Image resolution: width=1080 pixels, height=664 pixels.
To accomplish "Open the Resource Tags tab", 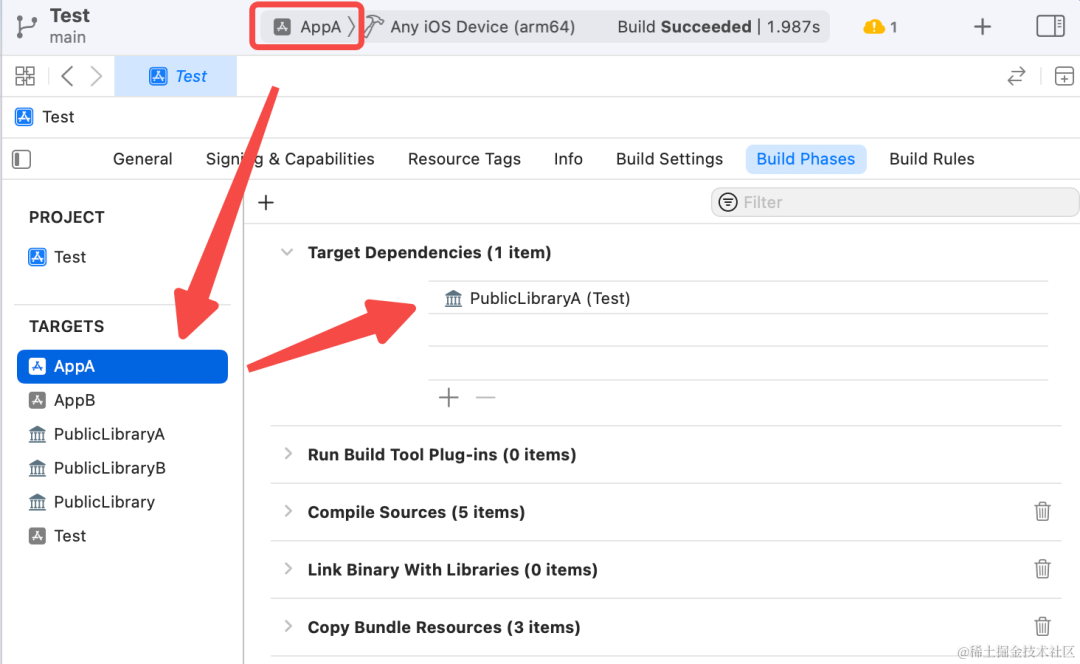I will pyautogui.click(x=464, y=159).
